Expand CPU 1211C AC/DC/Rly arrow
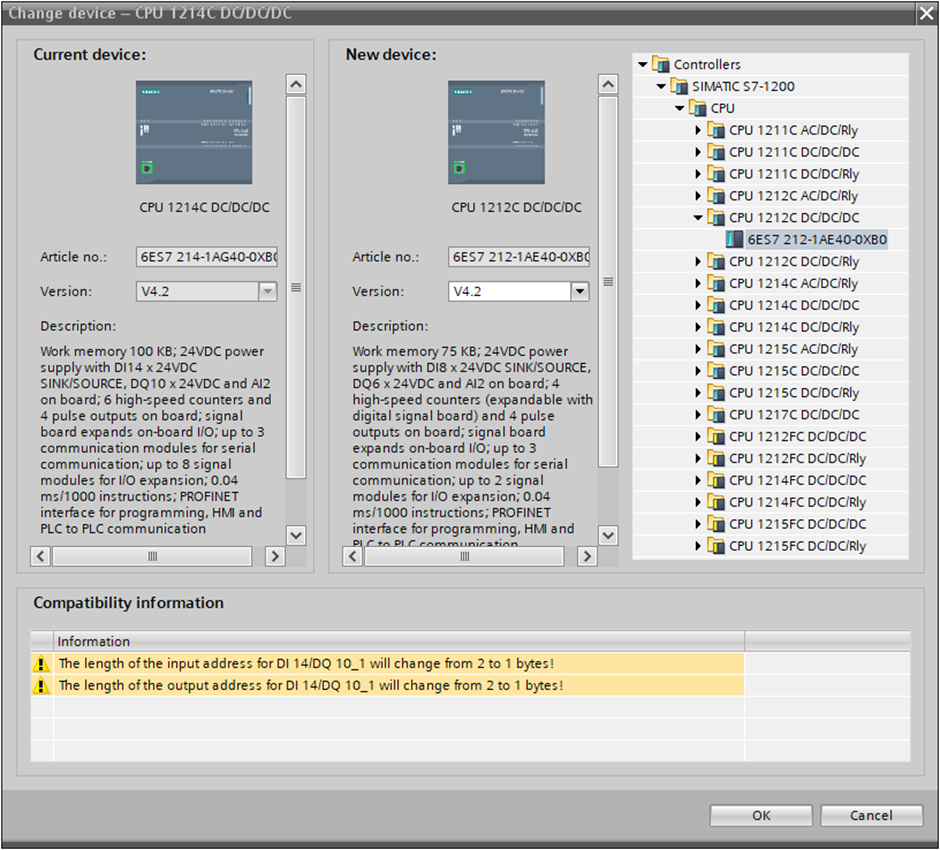Viewport: 940px width, 850px height. 698,130
